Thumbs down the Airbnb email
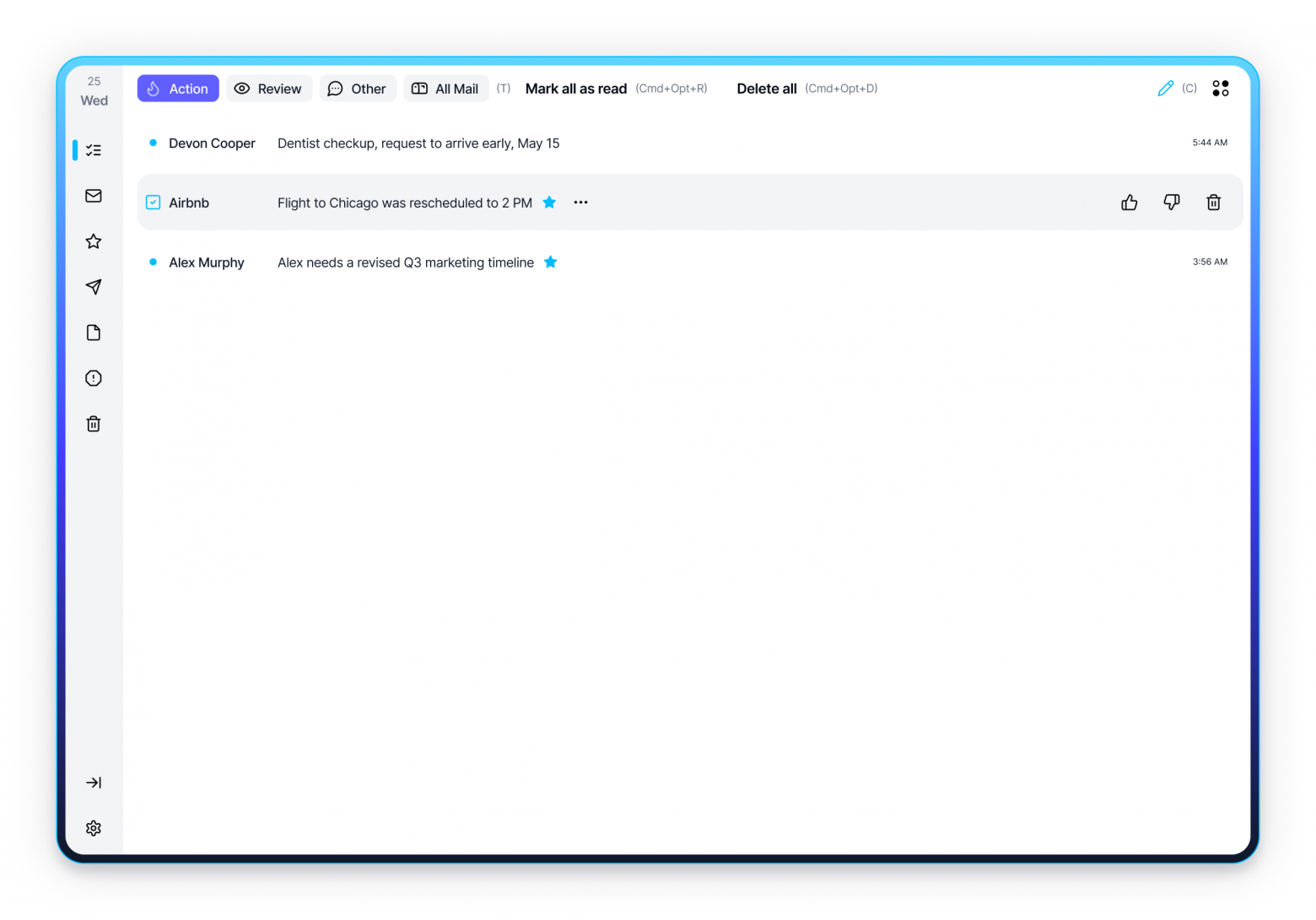The image size is (1316, 920). click(x=1172, y=202)
